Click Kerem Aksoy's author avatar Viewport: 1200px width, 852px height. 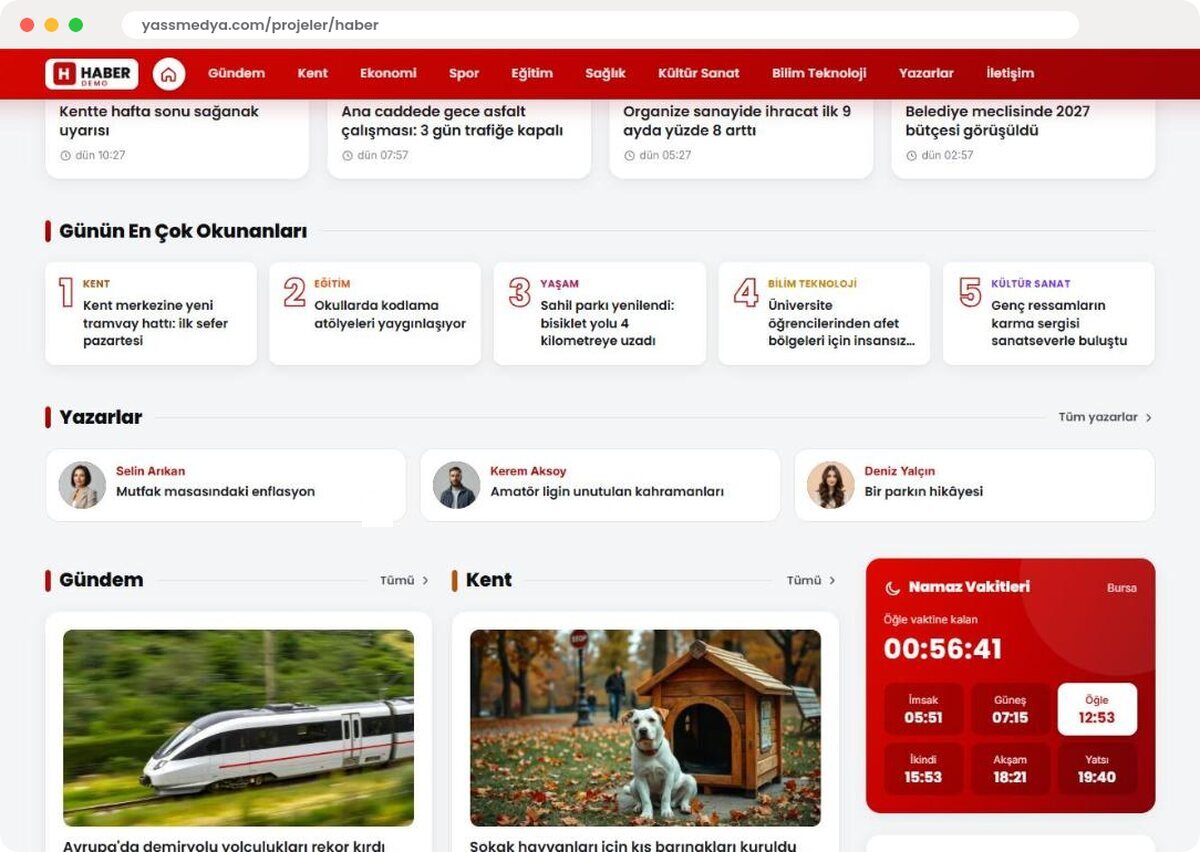(x=456, y=485)
